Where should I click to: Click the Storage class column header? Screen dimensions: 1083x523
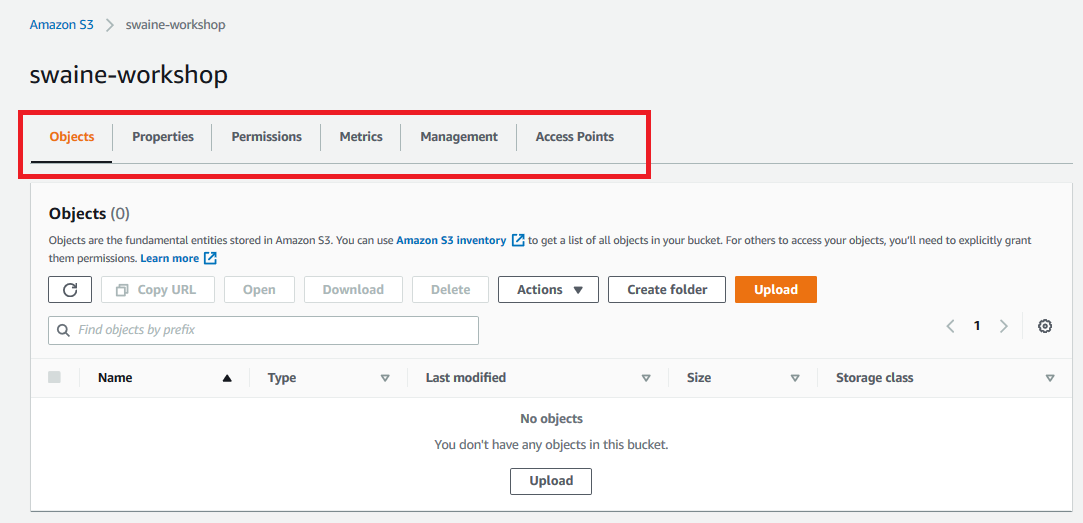click(874, 378)
